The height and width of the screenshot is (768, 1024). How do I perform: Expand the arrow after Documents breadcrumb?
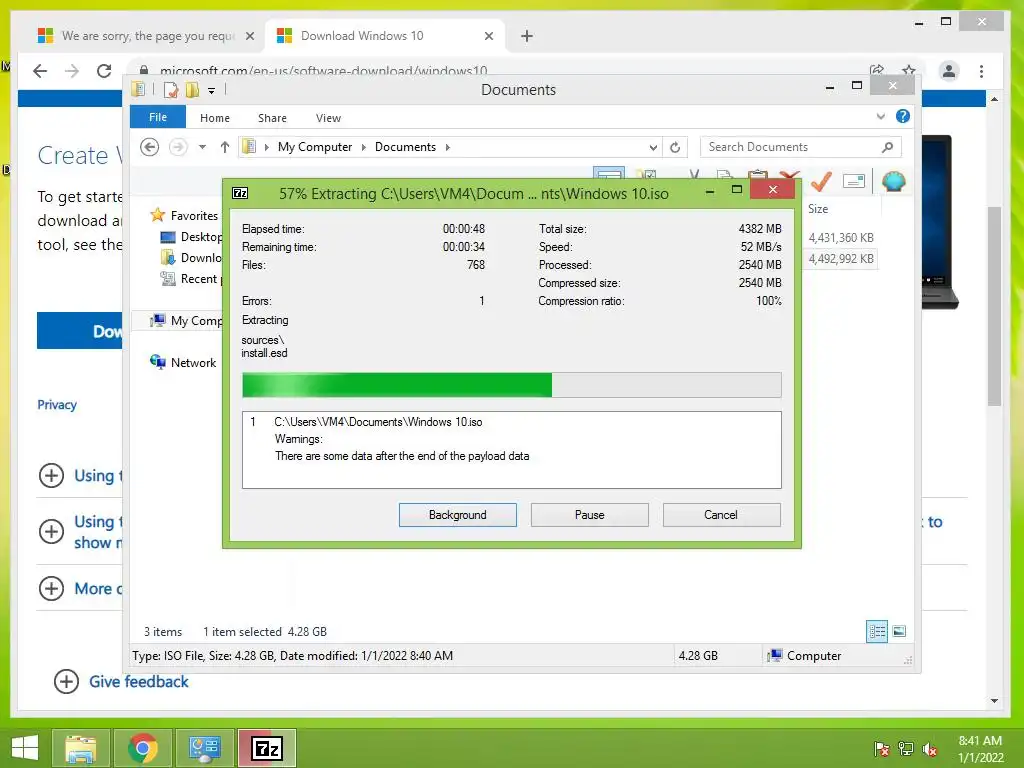[447, 148]
